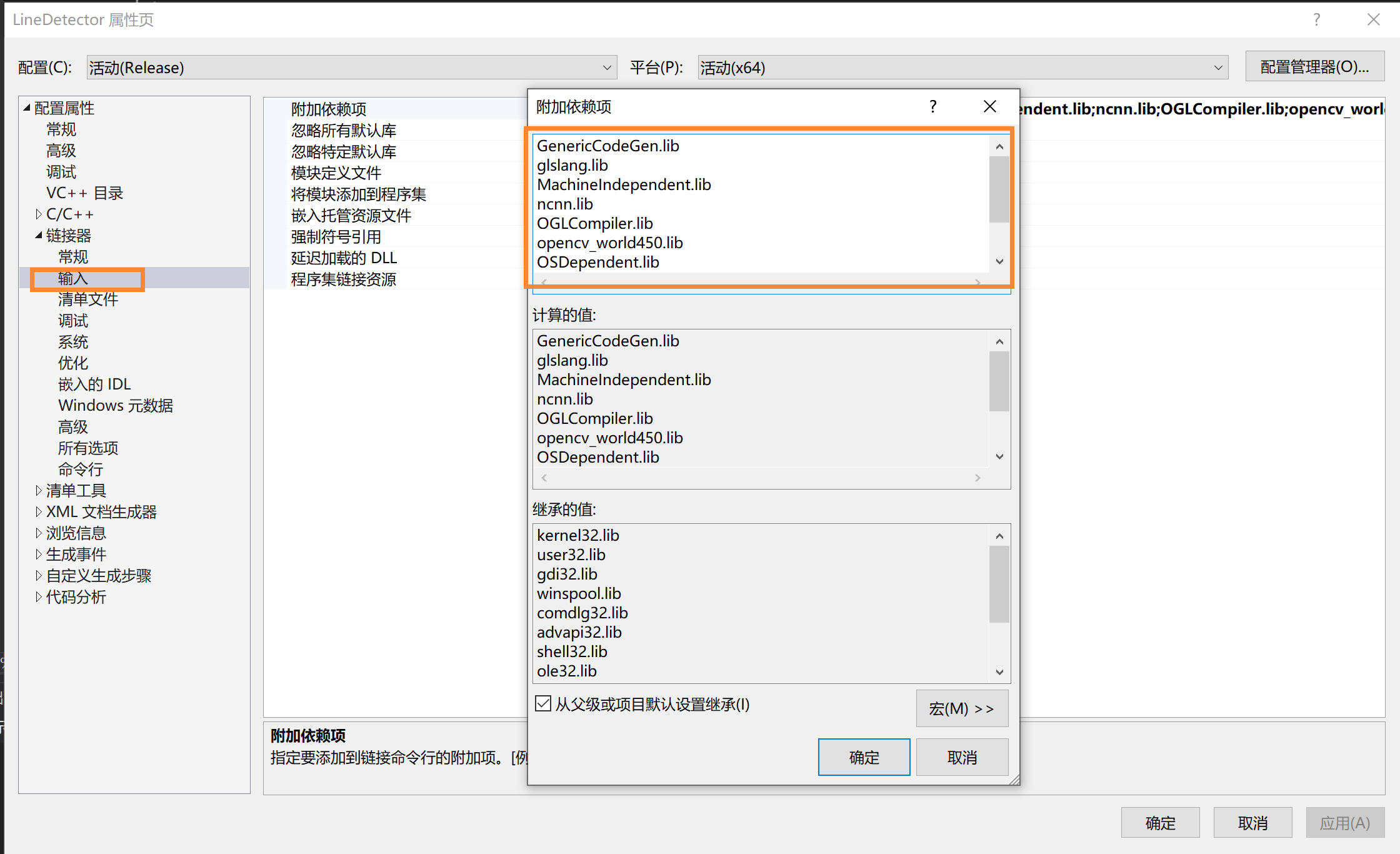Select 命令行 tree item
Viewport: 1400px width, 854px height.
click(81, 470)
